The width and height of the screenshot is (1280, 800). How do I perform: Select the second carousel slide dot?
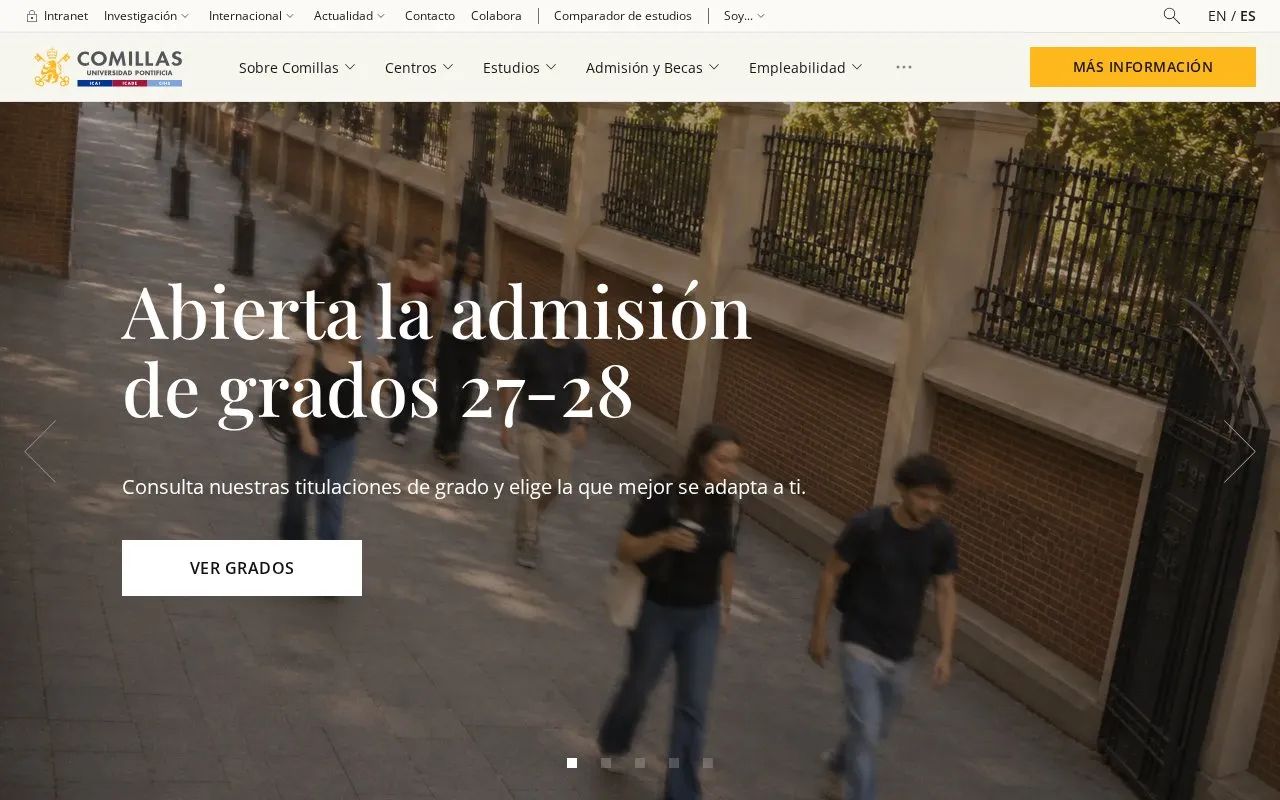pyautogui.click(x=606, y=763)
